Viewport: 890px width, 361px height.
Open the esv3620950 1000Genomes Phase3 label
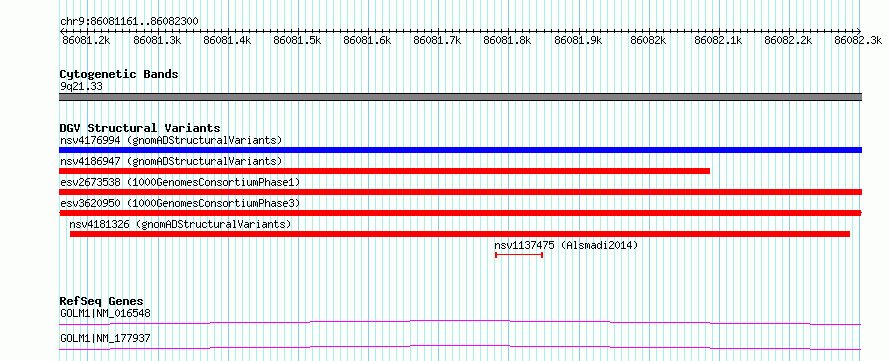point(180,203)
